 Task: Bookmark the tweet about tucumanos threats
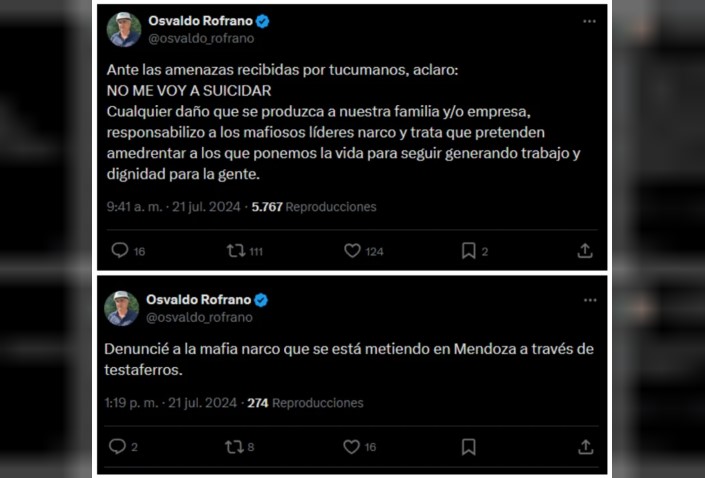point(468,251)
